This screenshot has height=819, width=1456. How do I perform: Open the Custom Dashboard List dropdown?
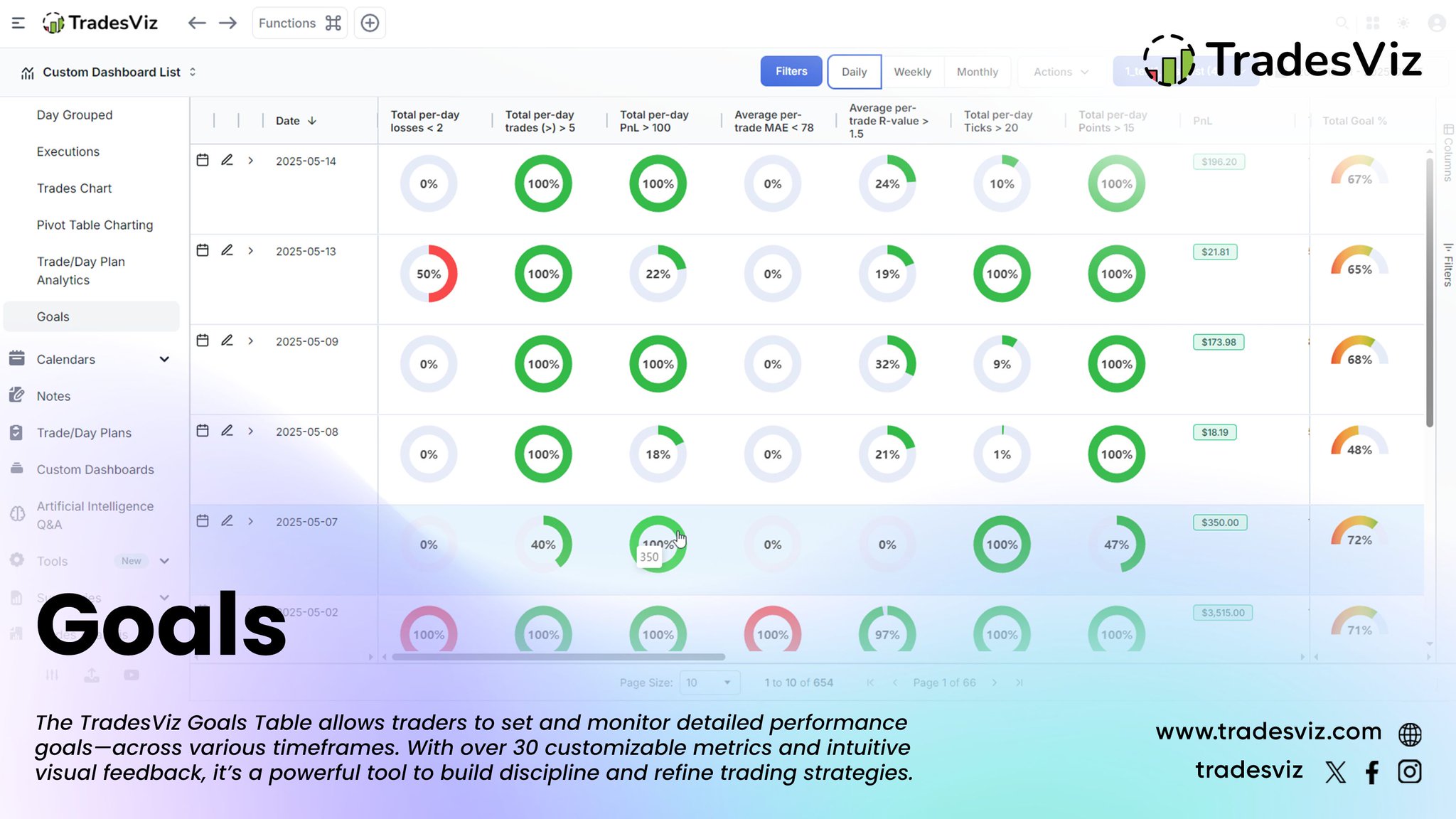[110, 72]
